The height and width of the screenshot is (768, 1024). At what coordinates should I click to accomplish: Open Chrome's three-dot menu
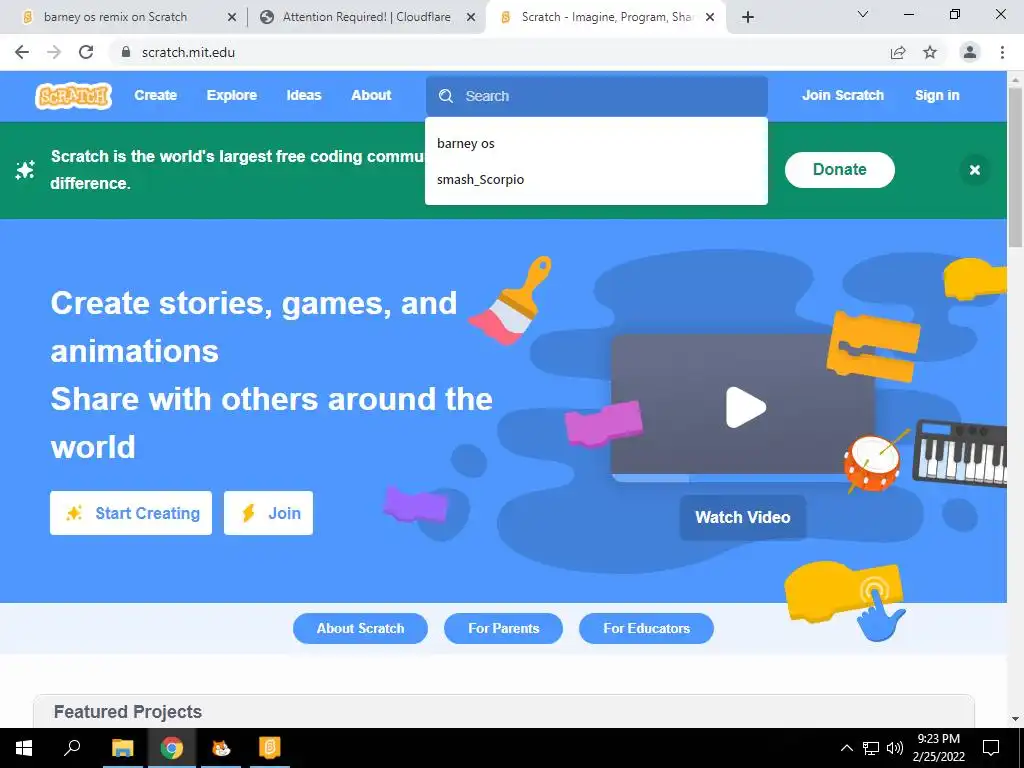(1002, 52)
